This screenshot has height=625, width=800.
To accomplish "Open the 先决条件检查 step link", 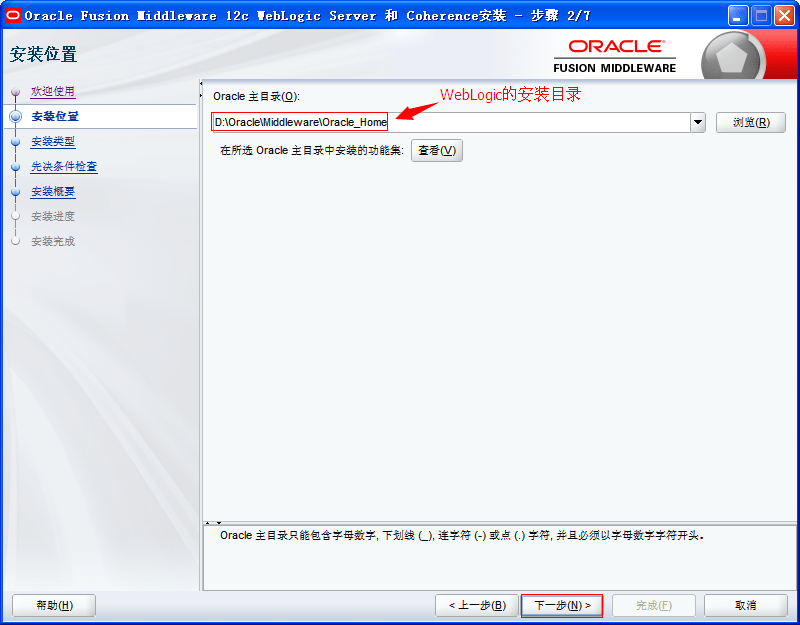I will (64, 166).
